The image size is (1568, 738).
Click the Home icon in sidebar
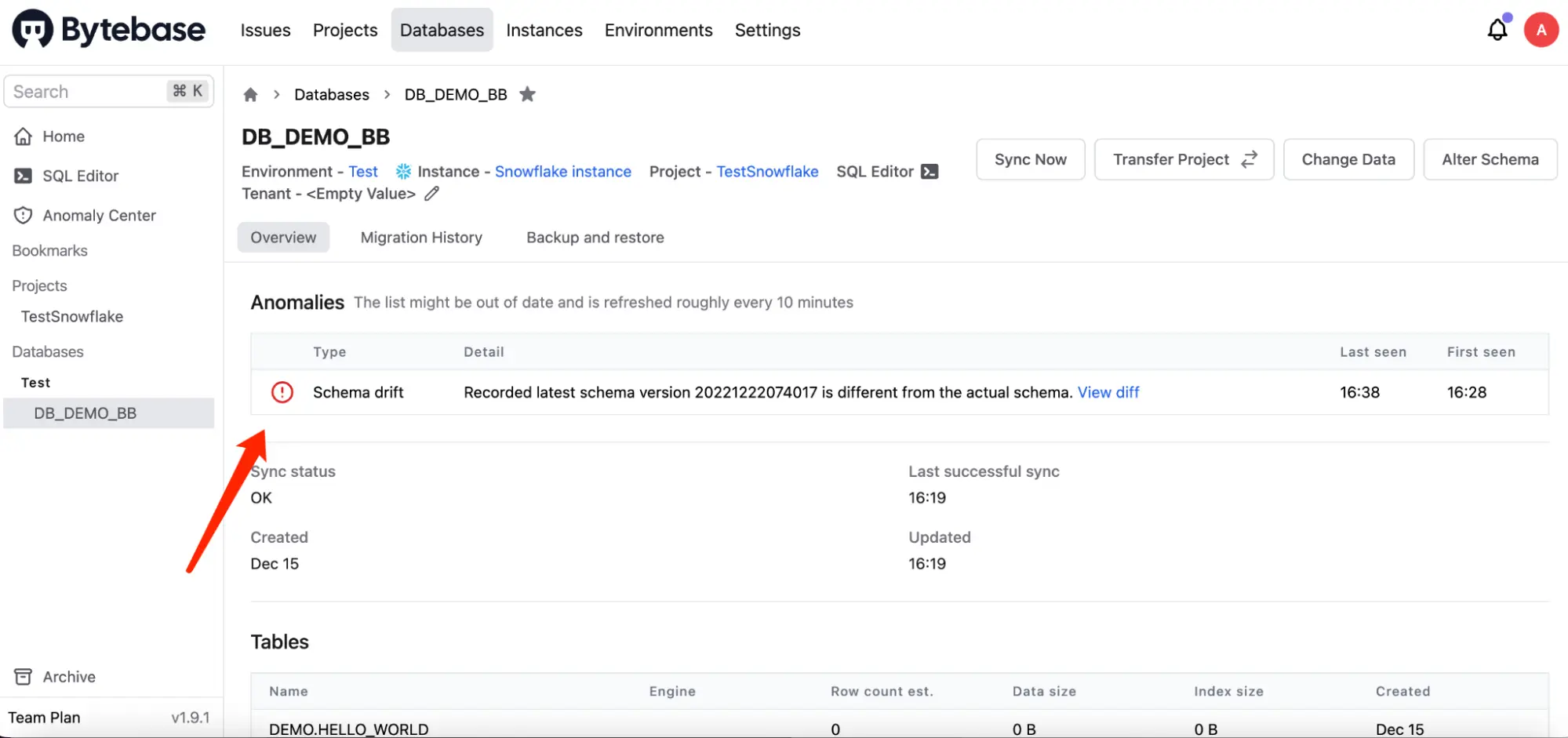click(x=24, y=136)
